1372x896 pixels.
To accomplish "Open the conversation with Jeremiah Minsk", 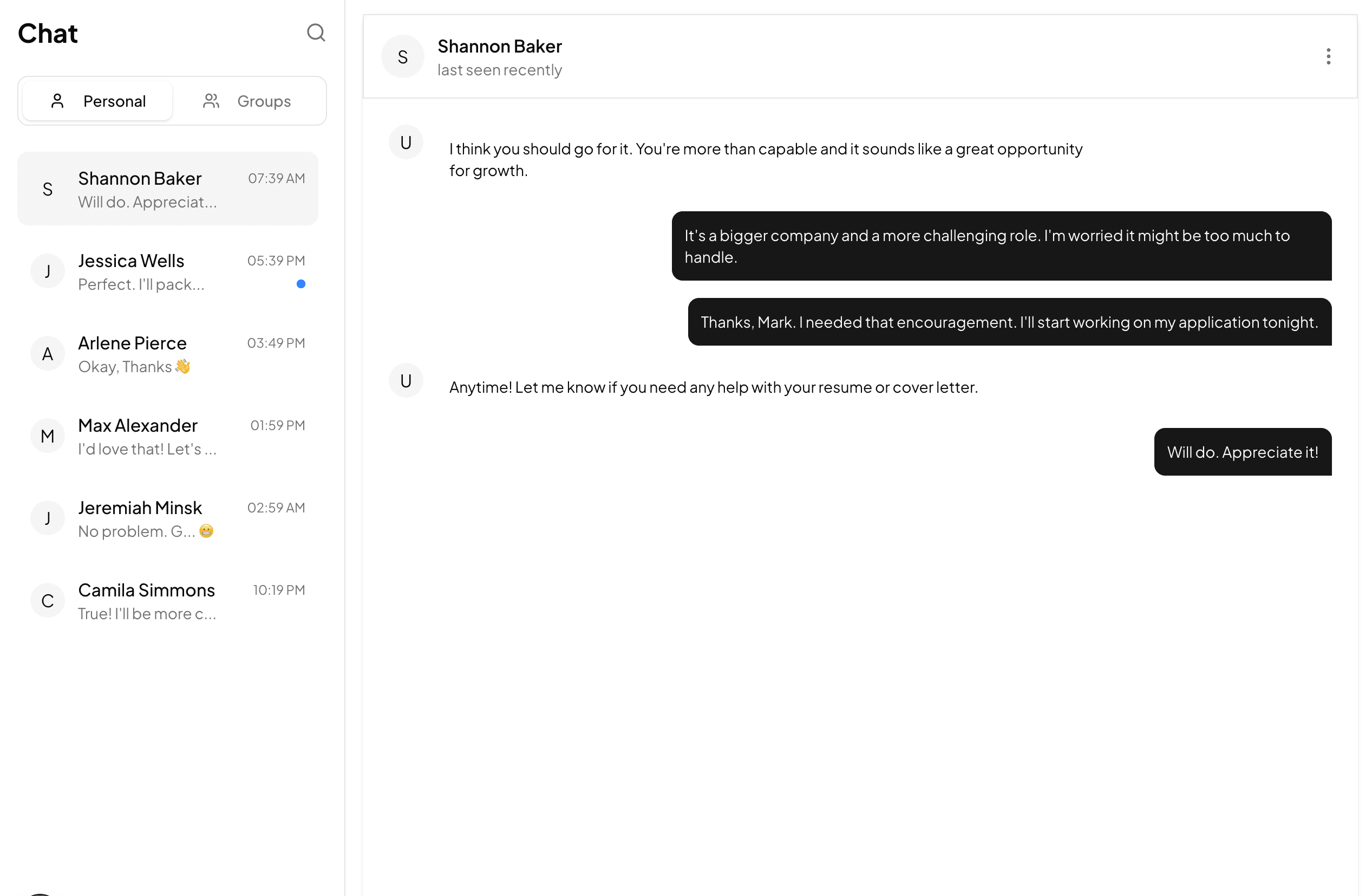I will 167,518.
